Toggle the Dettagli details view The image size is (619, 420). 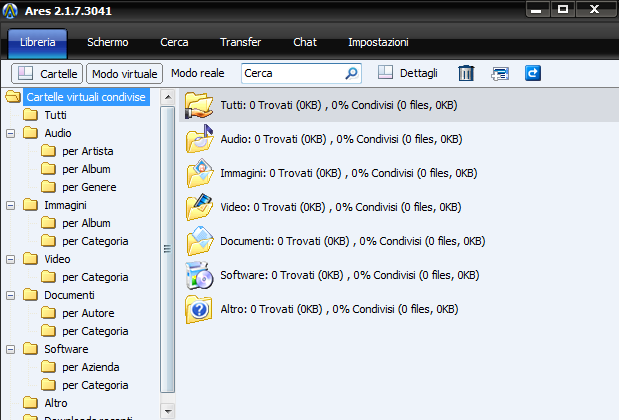(409, 73)
